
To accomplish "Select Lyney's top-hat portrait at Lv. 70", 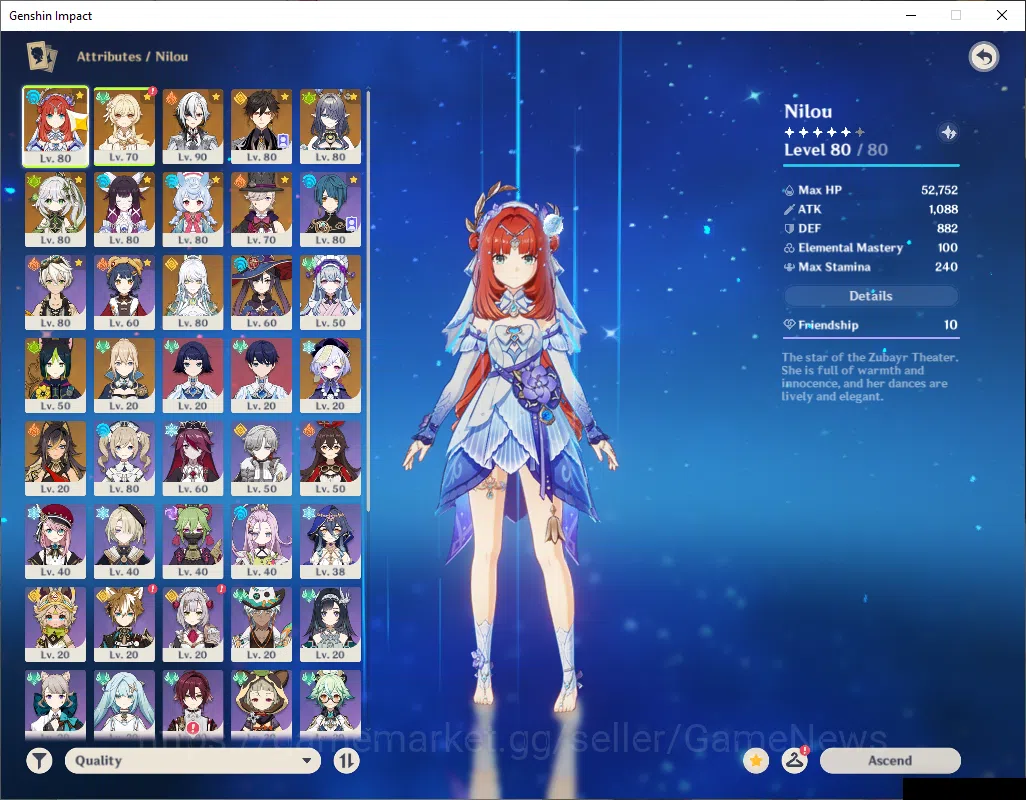I will coord(262,209).
